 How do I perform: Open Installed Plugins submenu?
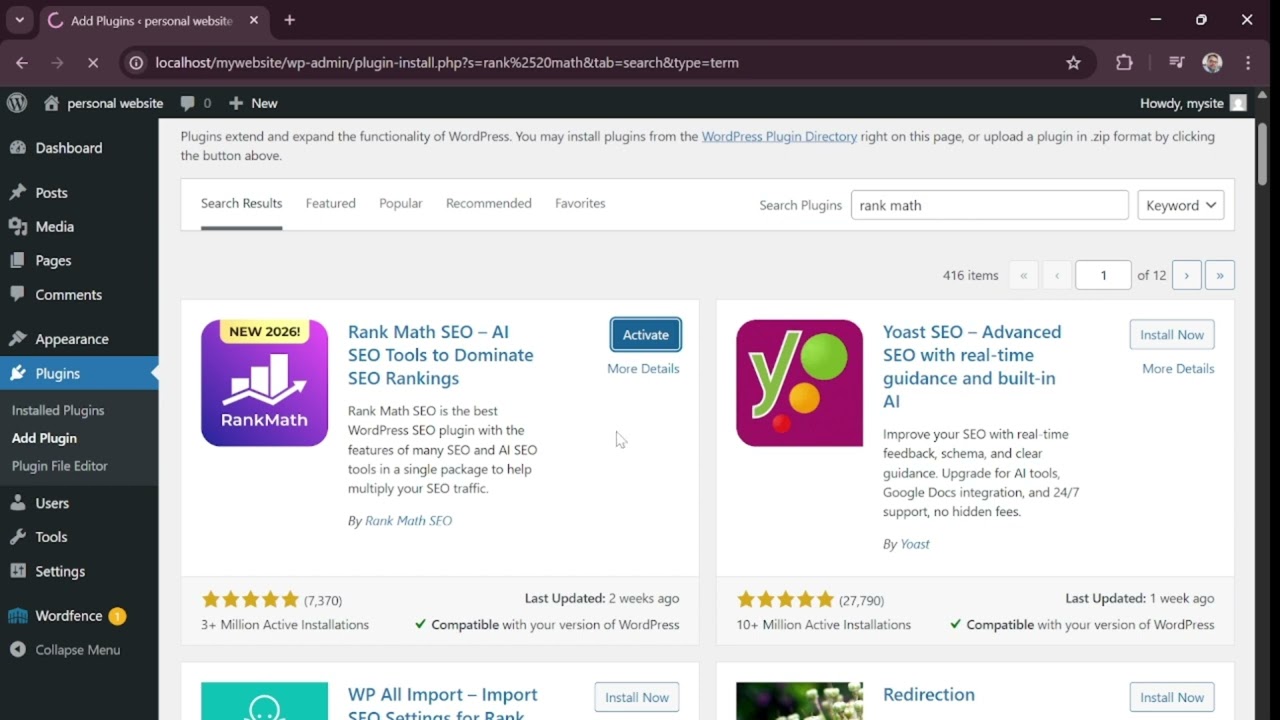pyautogui.click(x=58, y=410)
